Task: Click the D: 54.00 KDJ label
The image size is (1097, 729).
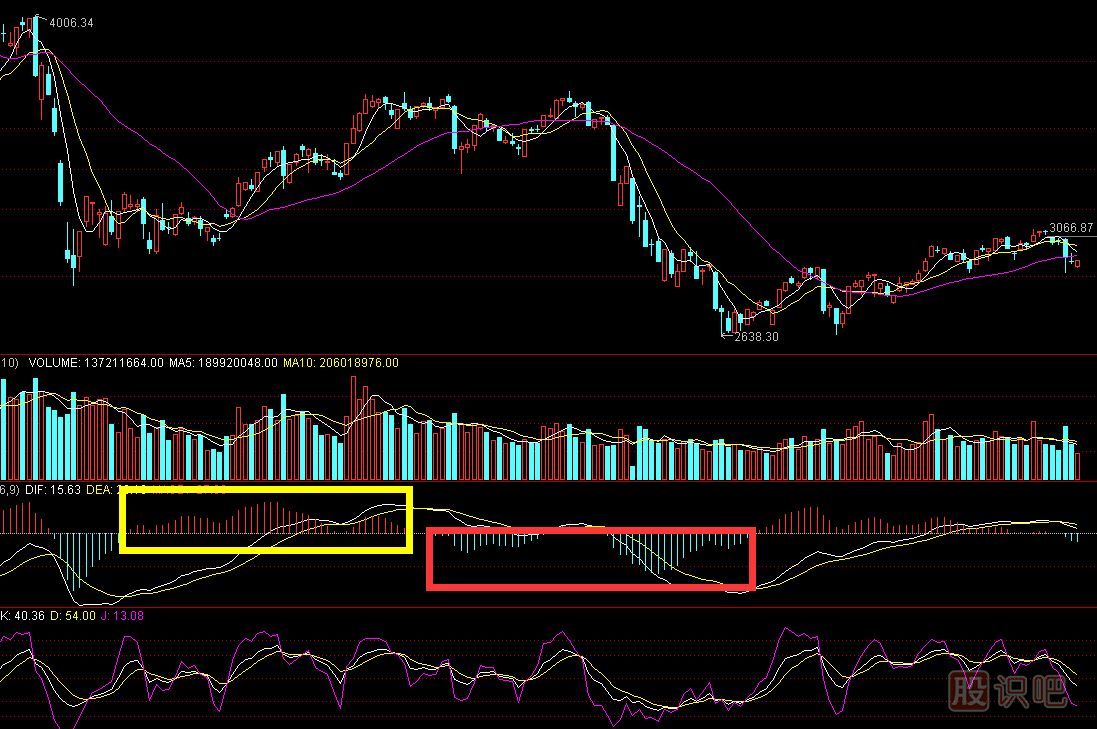Action: pyautogui.click(x=73, y=615)
